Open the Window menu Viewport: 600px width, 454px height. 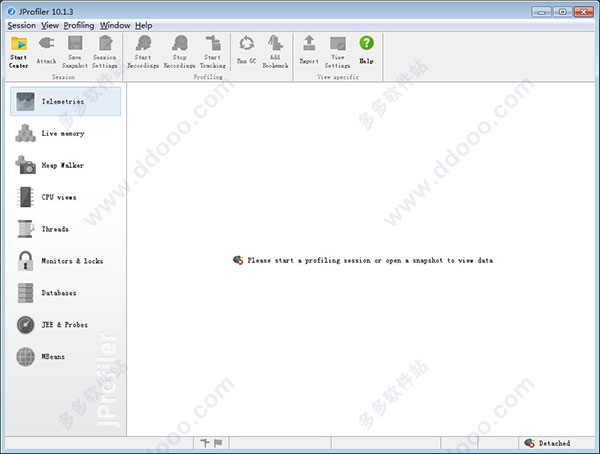point(115,26)
